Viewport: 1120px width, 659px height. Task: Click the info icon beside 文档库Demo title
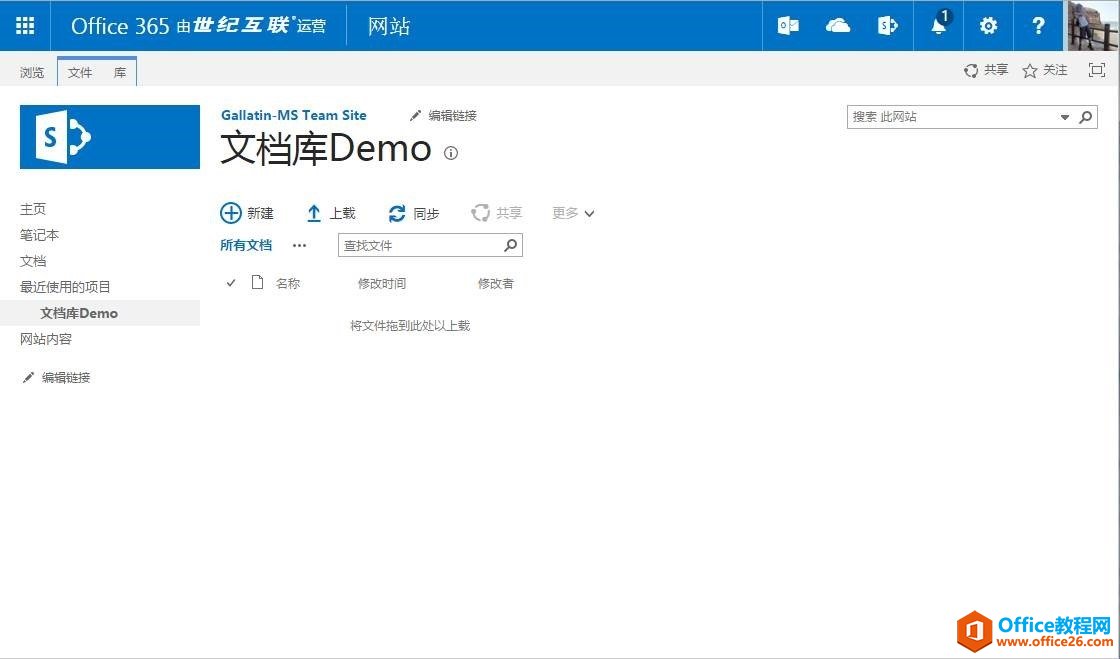(x=451, y=153)
